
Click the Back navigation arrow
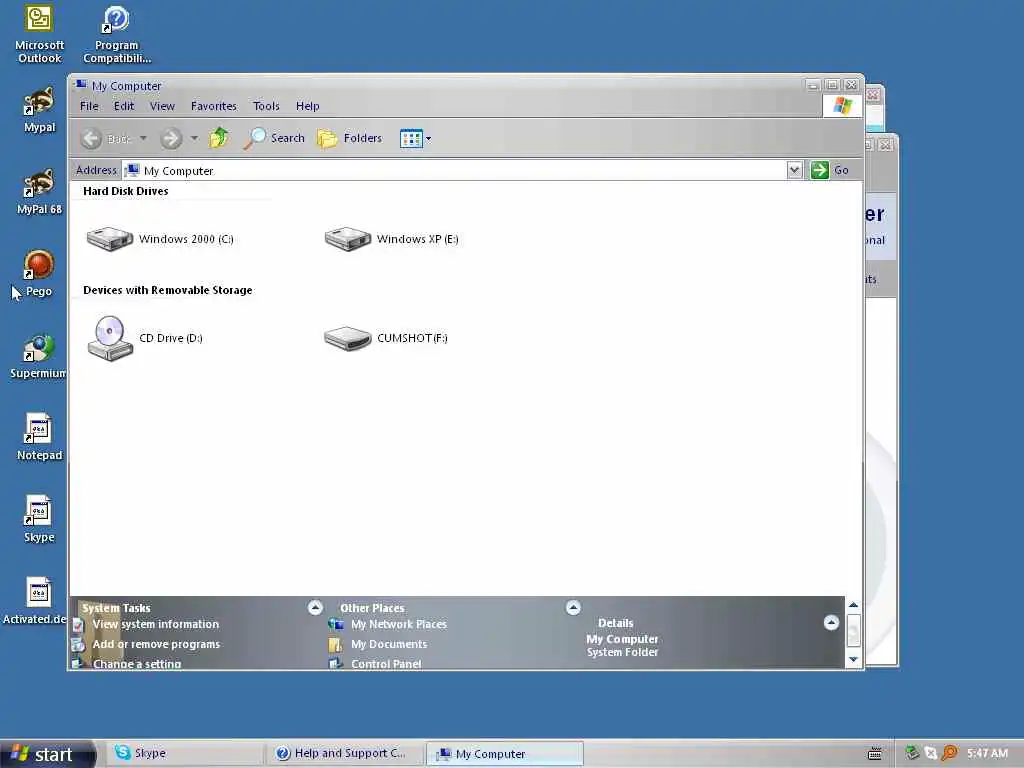[x=91, y=138]
